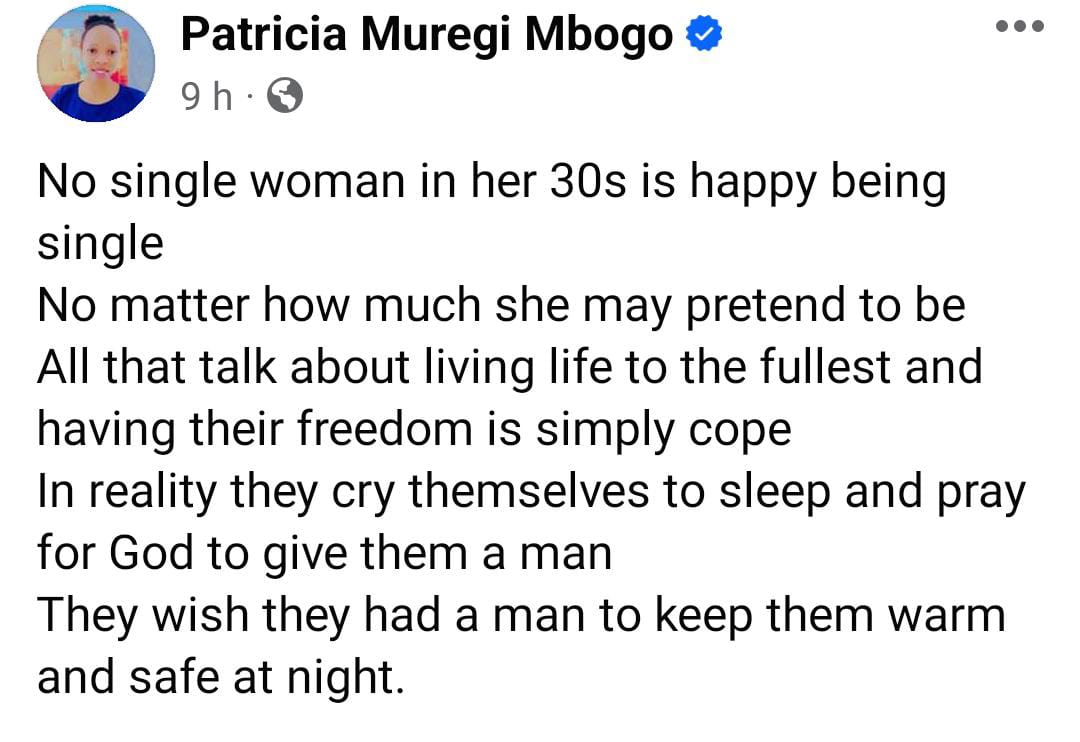Image resolution: width=1080 pixels, height=742 pixels.
Task: Click the word 'God' in the post
Action: 152,553
